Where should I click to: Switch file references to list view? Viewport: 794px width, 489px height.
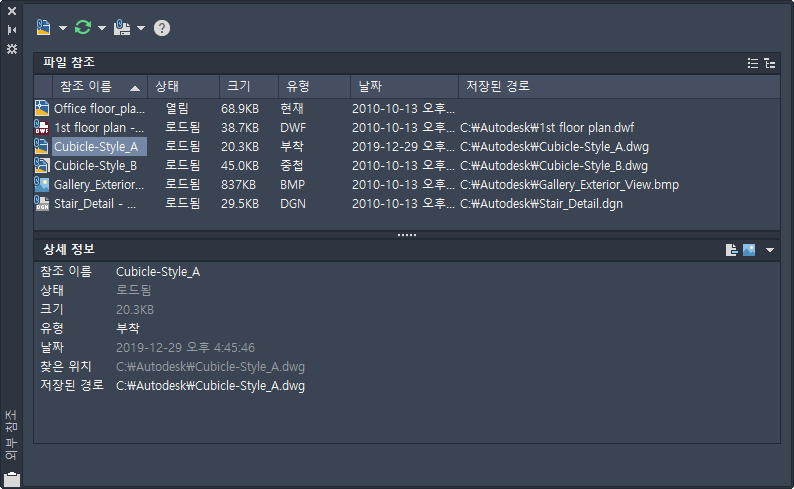click(753, 63)
